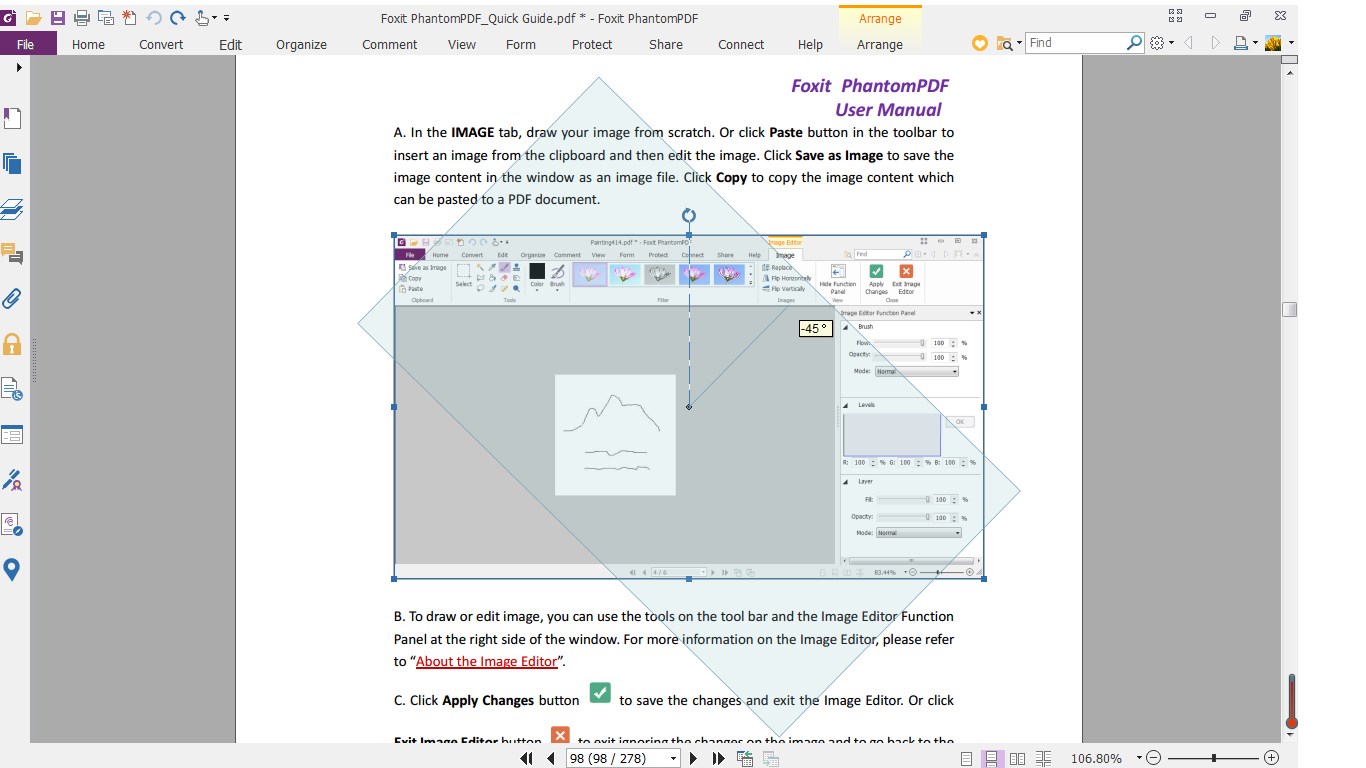Click the folder search icon beside Find
Screen dimensions: 1366x768
pos(1004,43)
